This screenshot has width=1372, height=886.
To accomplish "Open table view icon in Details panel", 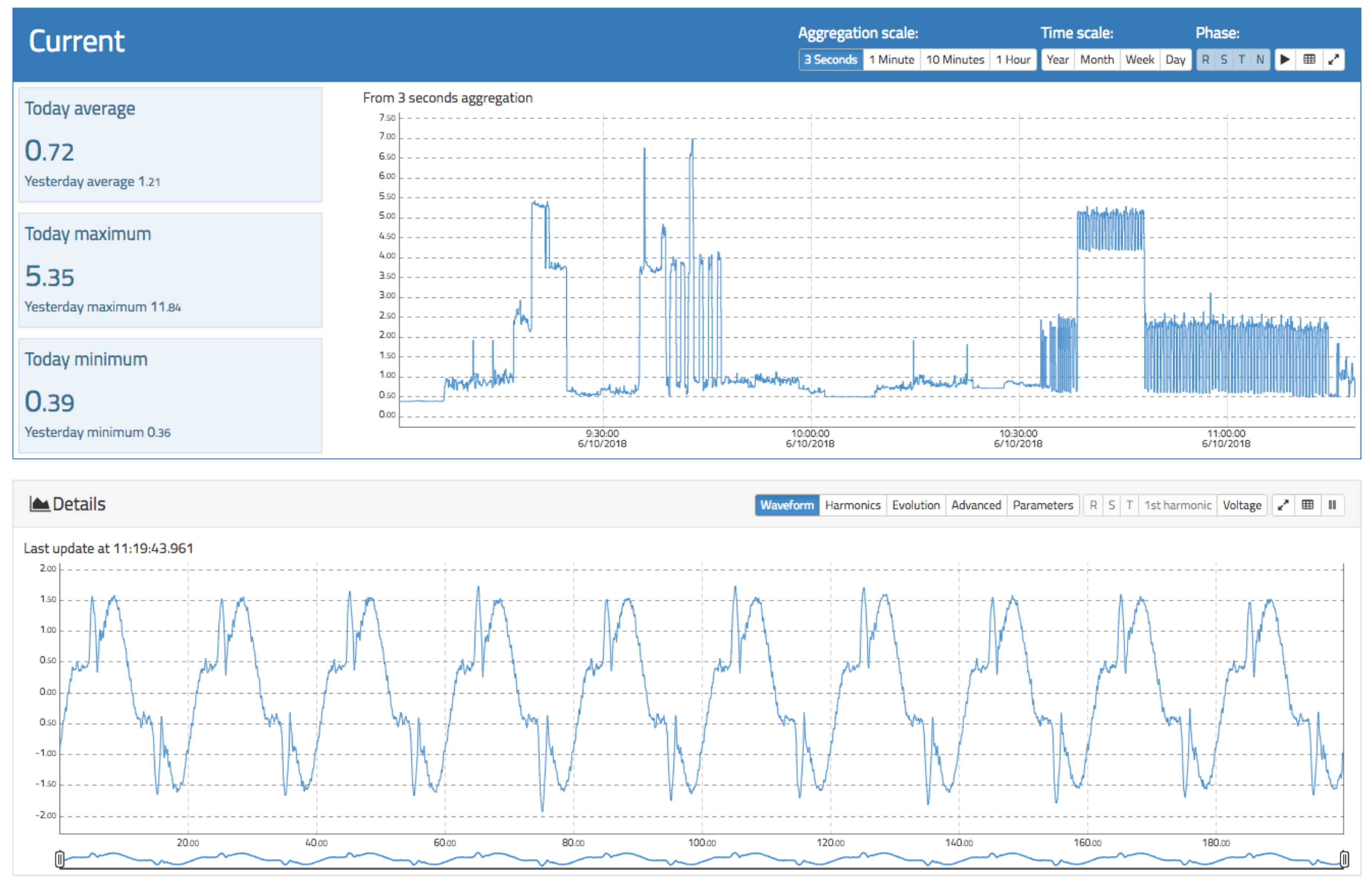I will (1307, 505).
